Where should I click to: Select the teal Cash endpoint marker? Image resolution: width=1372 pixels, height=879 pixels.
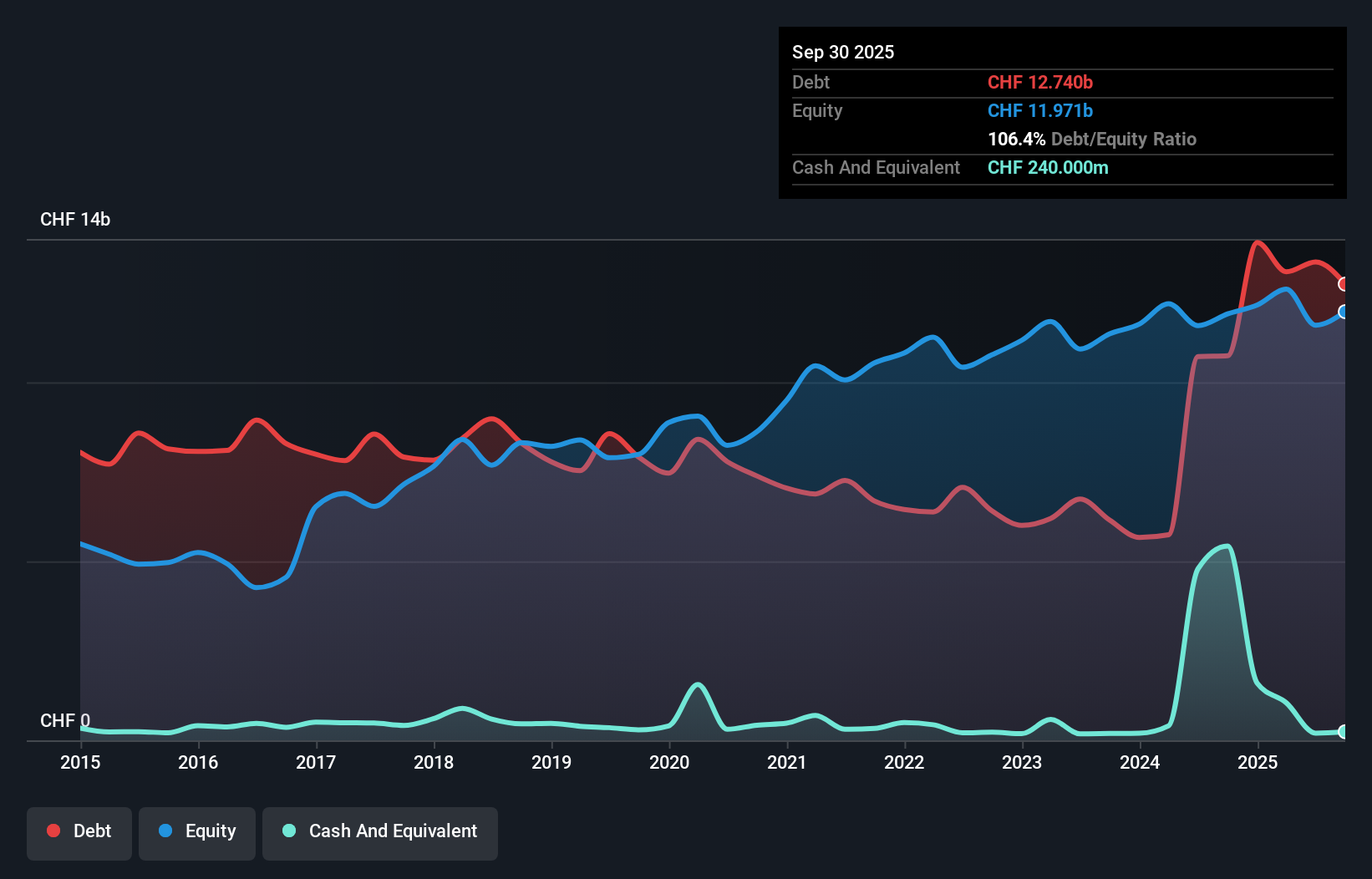[x=1344, y=732]
